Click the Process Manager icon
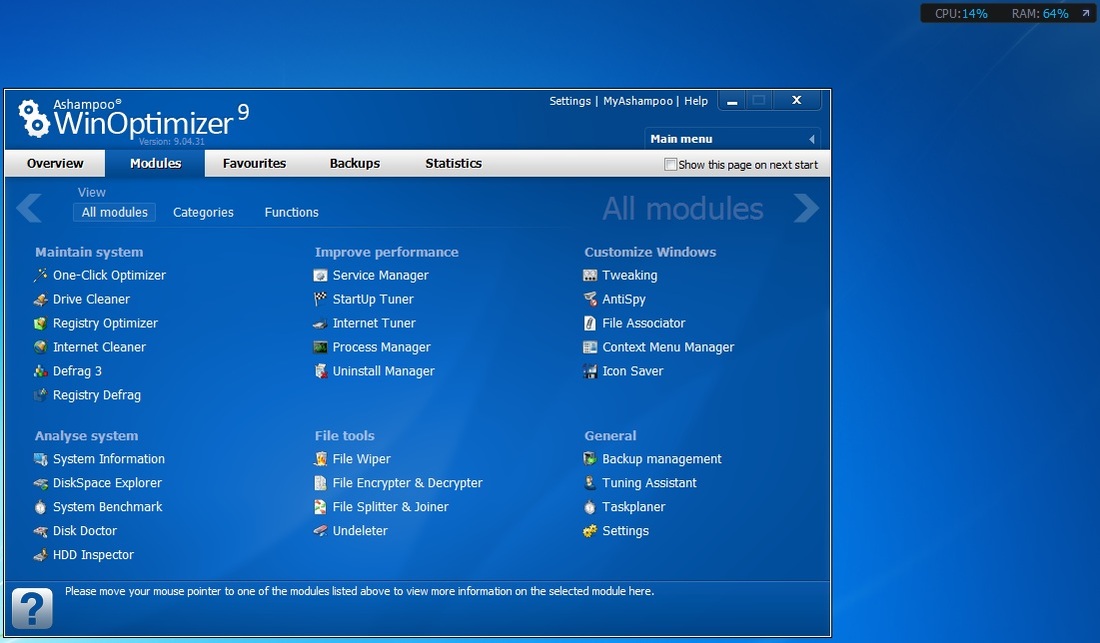The width and height of the screenshot is (1100, 643). pyautogui.click(x=321, y=347)
